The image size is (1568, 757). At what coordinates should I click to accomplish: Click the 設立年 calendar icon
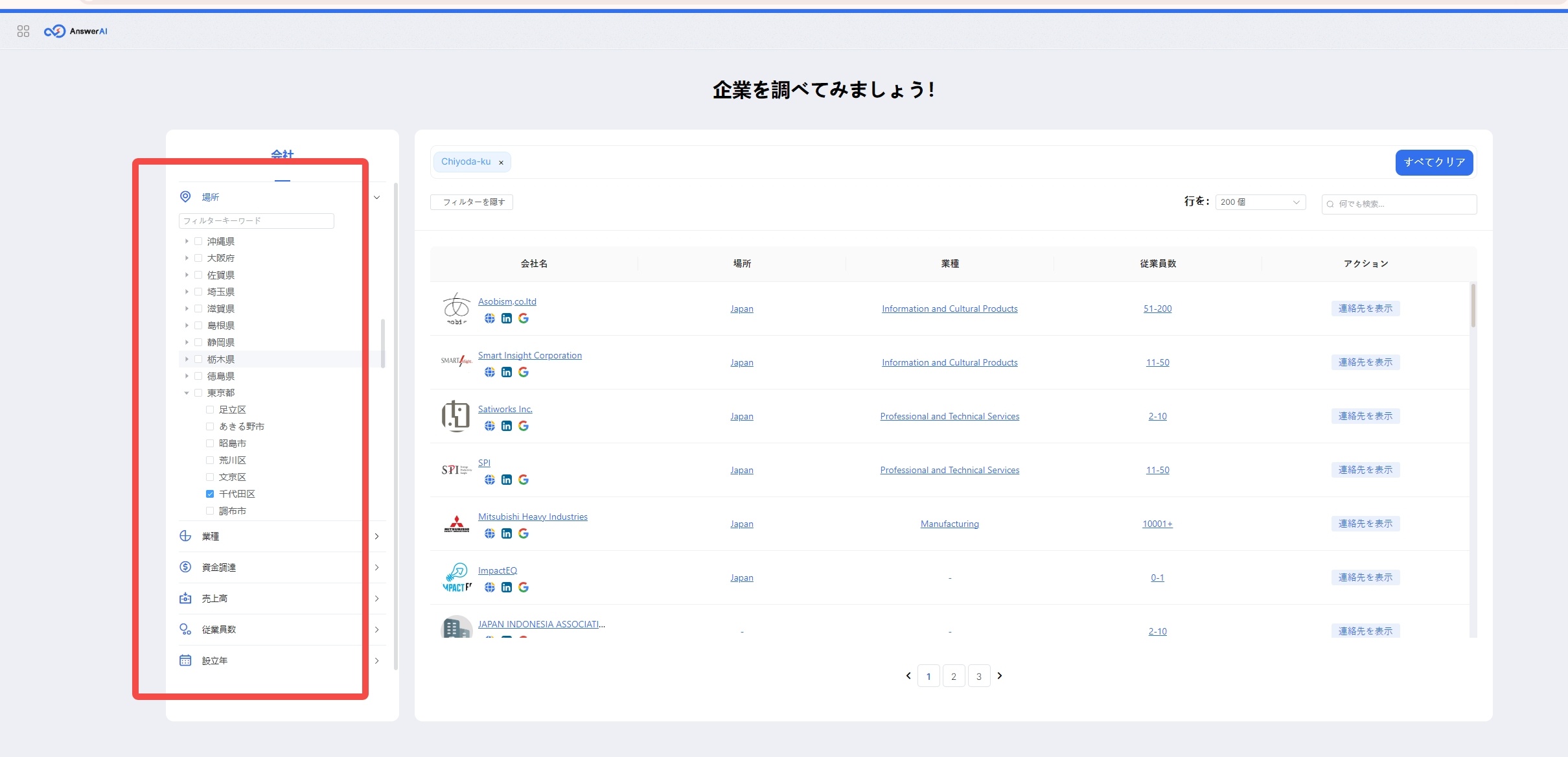coord(185,660)
